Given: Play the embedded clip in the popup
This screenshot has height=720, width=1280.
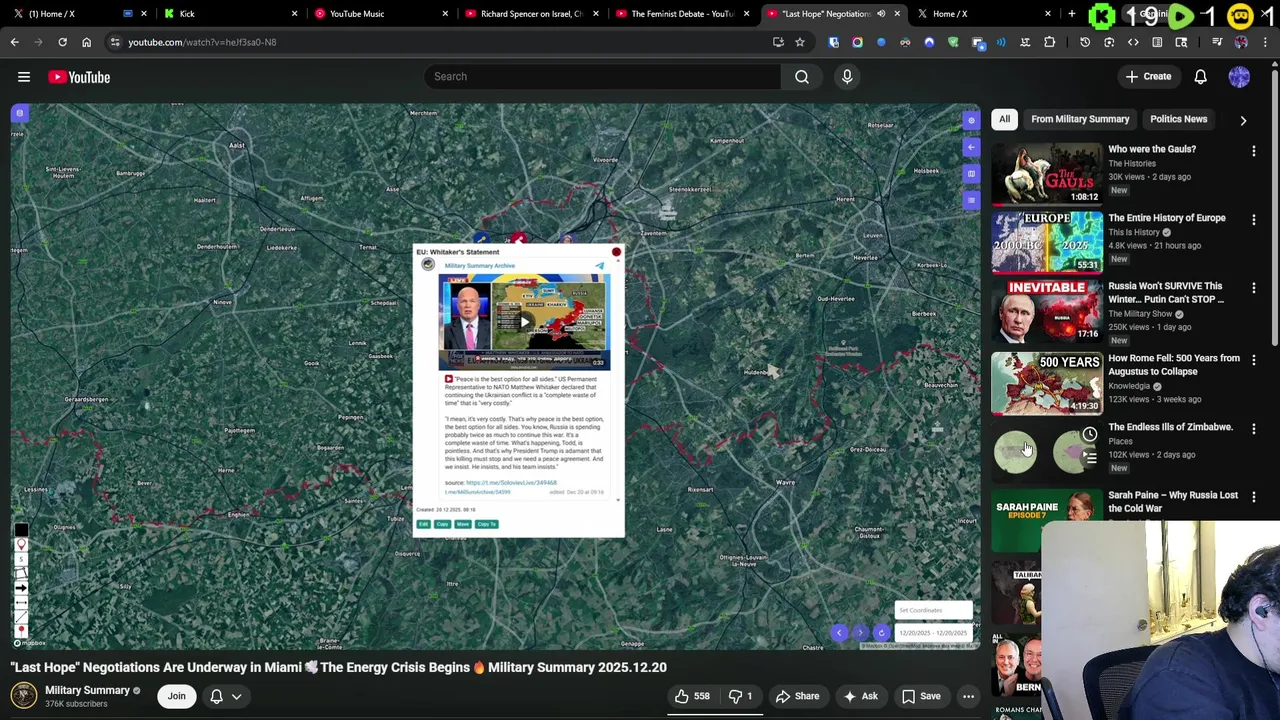Looking at the screenshot, I should [x=524, y=321].
